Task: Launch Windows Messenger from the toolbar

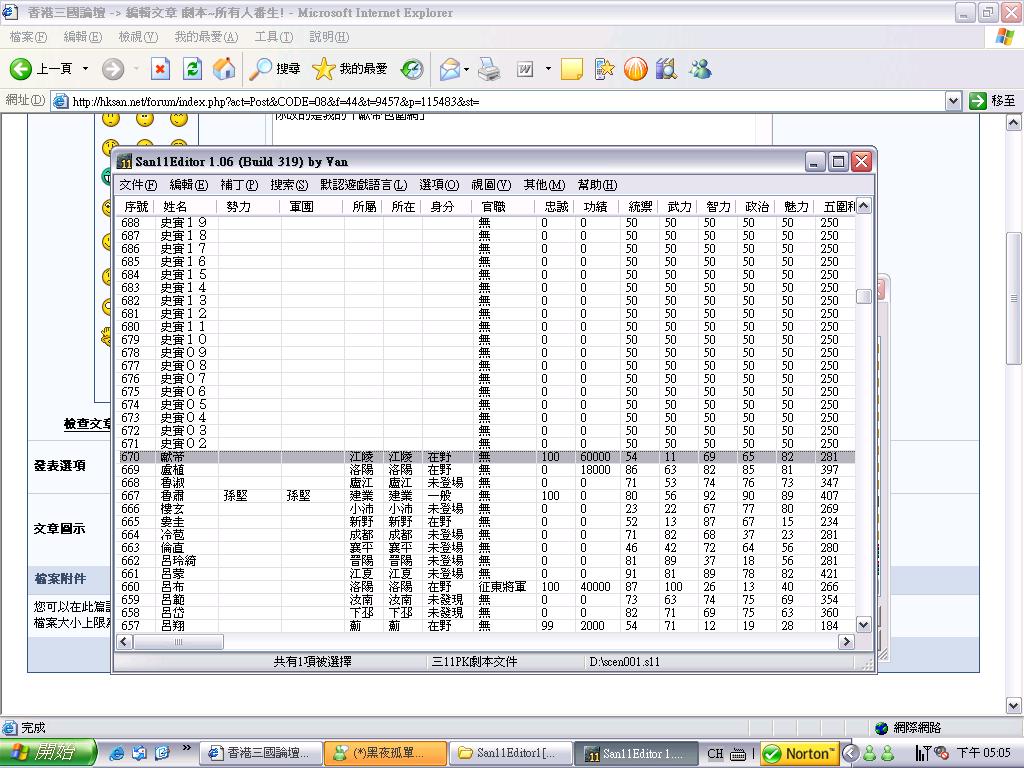Action: [700, 69]
